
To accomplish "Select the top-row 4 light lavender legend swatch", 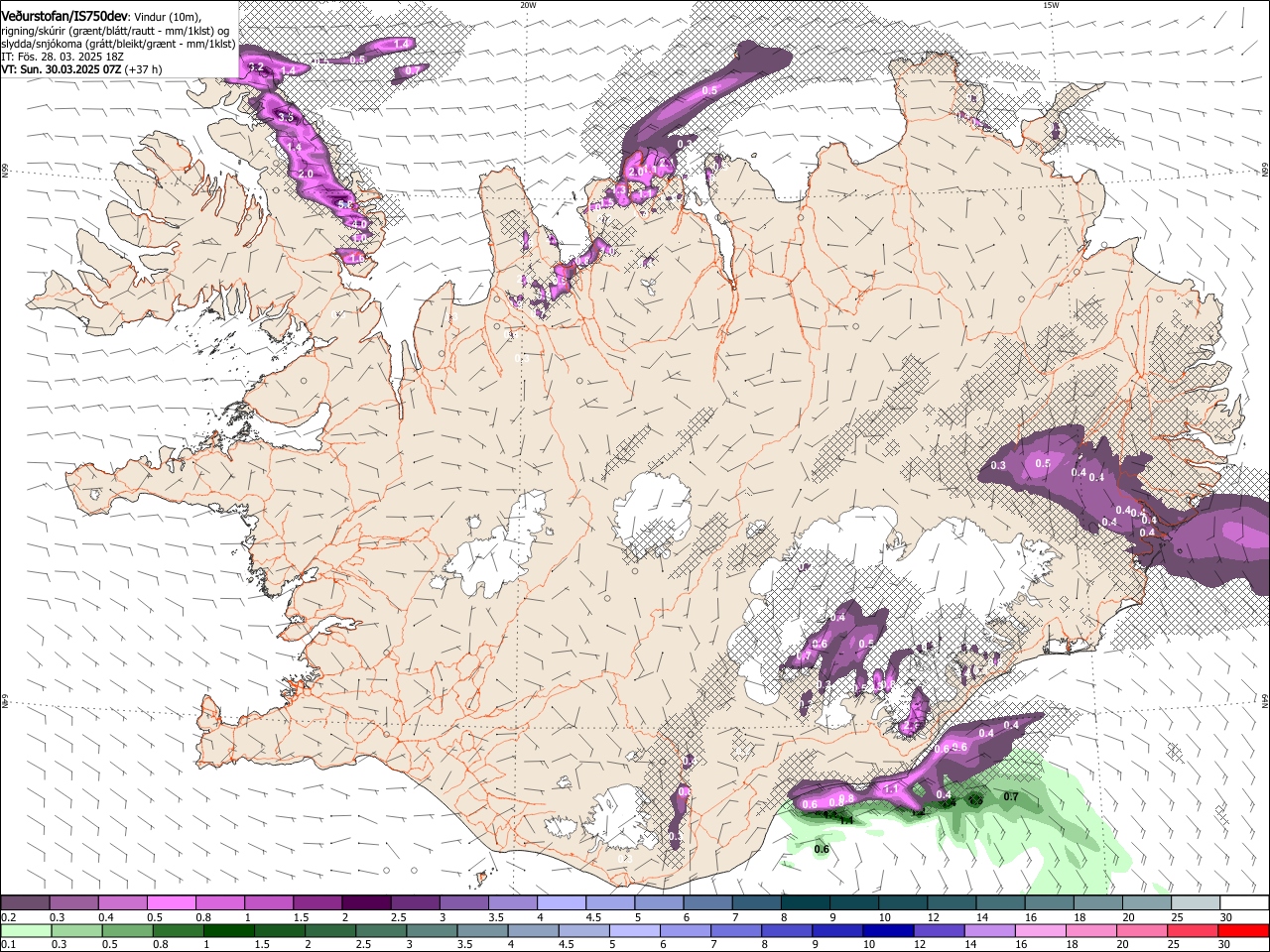I will coord(561,902).
